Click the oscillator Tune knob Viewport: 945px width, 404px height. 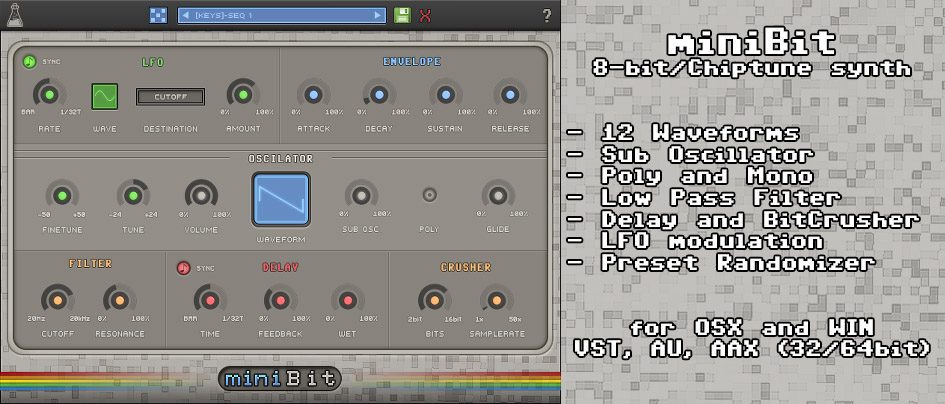click(133, 195)
